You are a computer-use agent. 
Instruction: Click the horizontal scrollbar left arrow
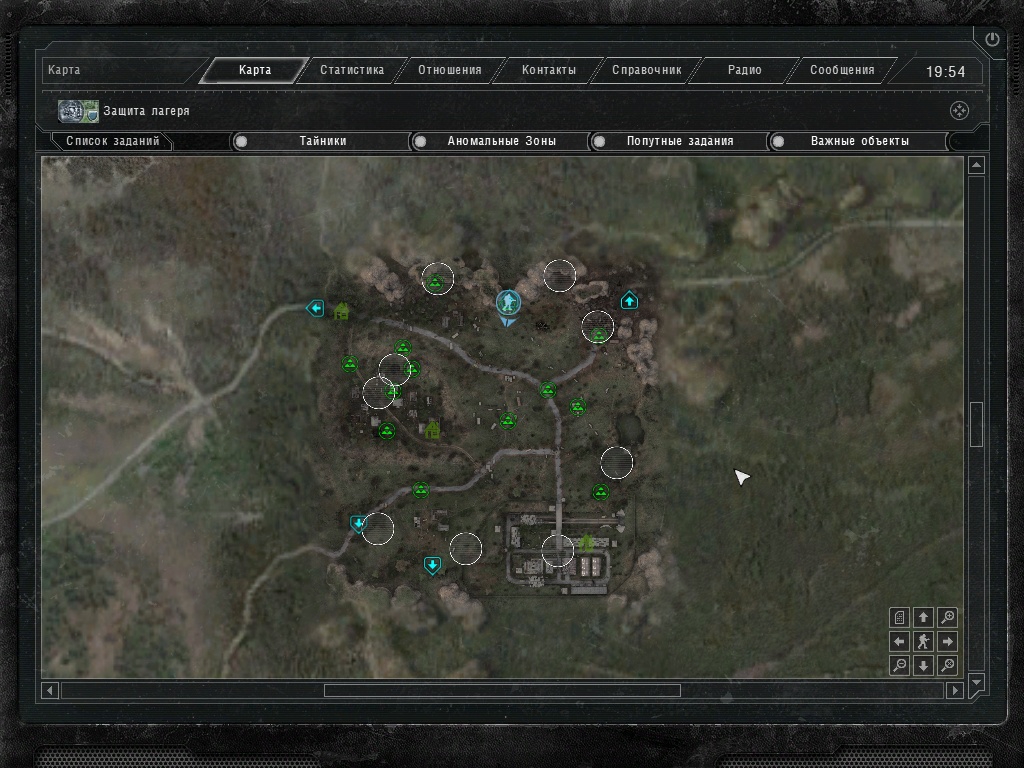pyautogui.click(x=50, y=690)
